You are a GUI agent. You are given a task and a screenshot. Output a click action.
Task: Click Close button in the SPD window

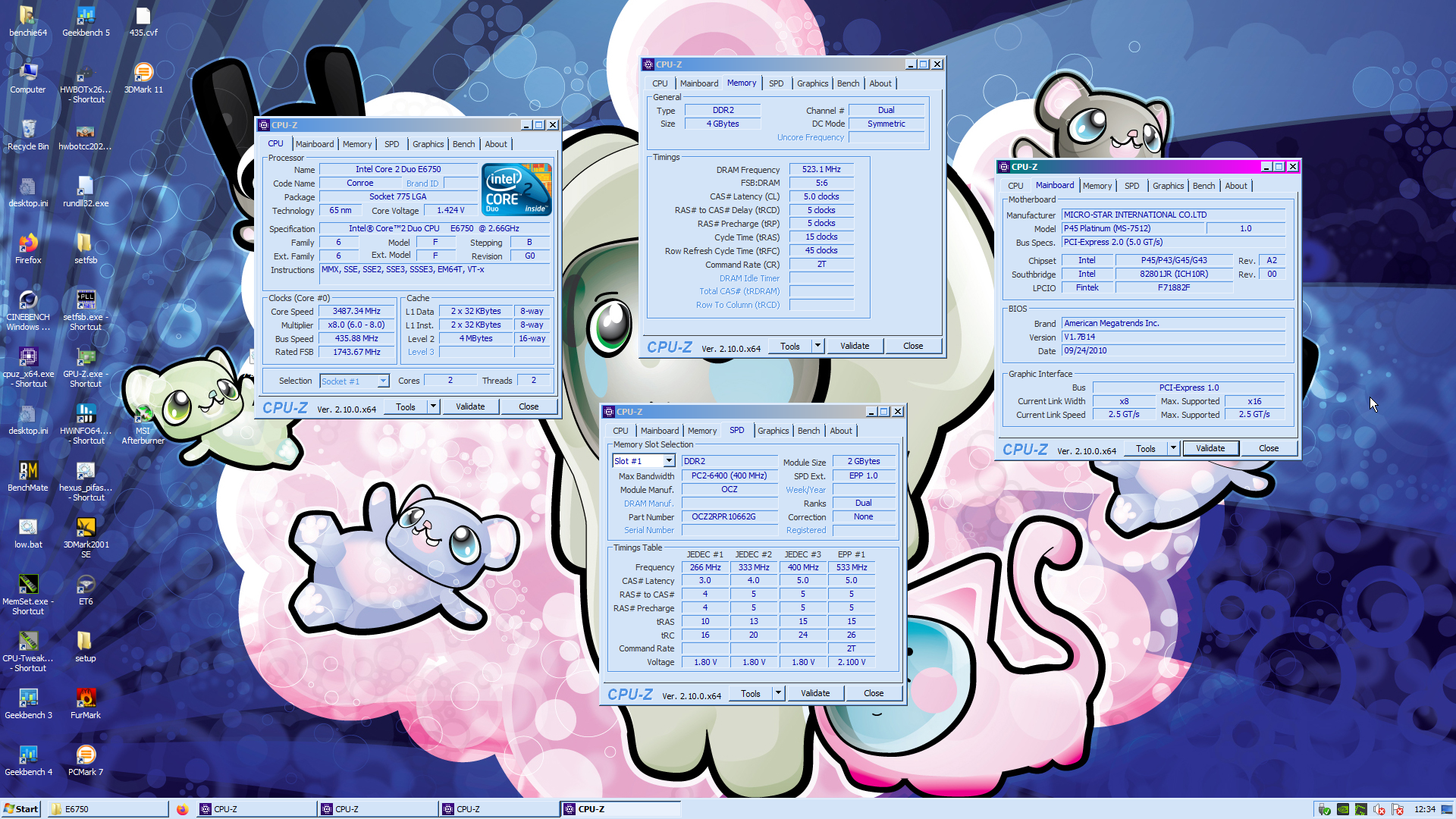tap(874, 693)
